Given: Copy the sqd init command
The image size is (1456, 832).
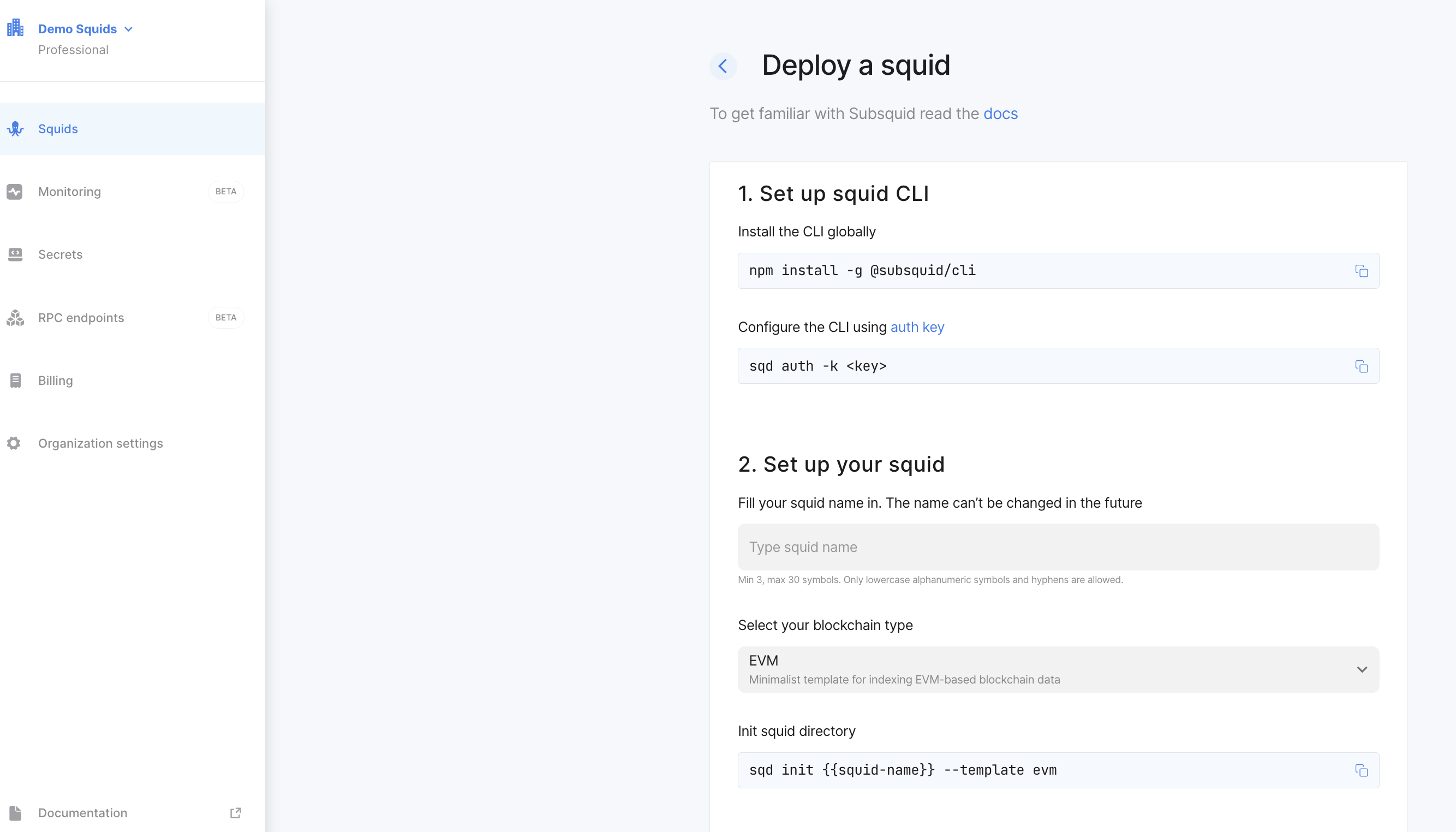Looking at the screenshot, I should click(1361, 770).
